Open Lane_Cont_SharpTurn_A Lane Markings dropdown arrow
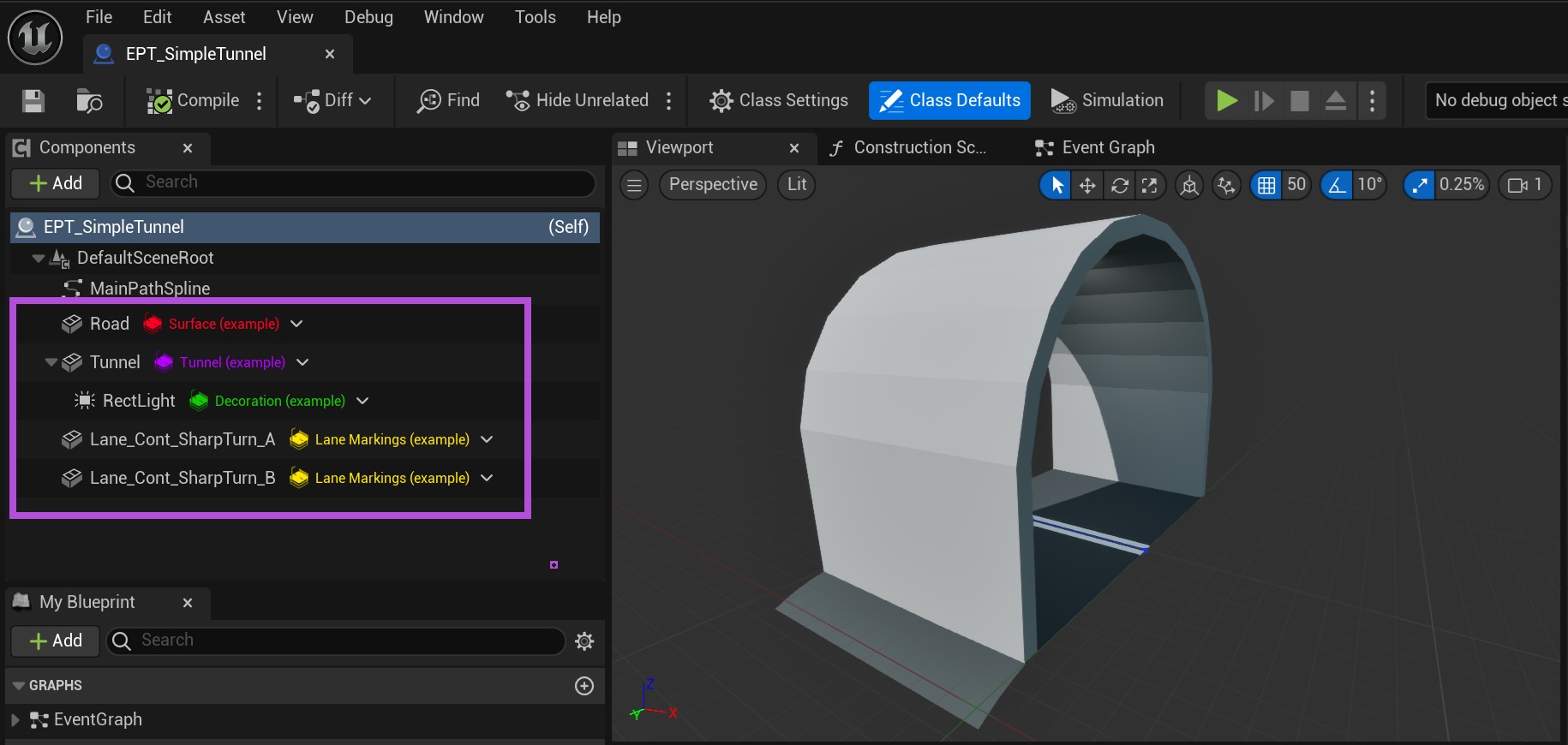The height and width of the screenshot is (745, 1568). 487,439
